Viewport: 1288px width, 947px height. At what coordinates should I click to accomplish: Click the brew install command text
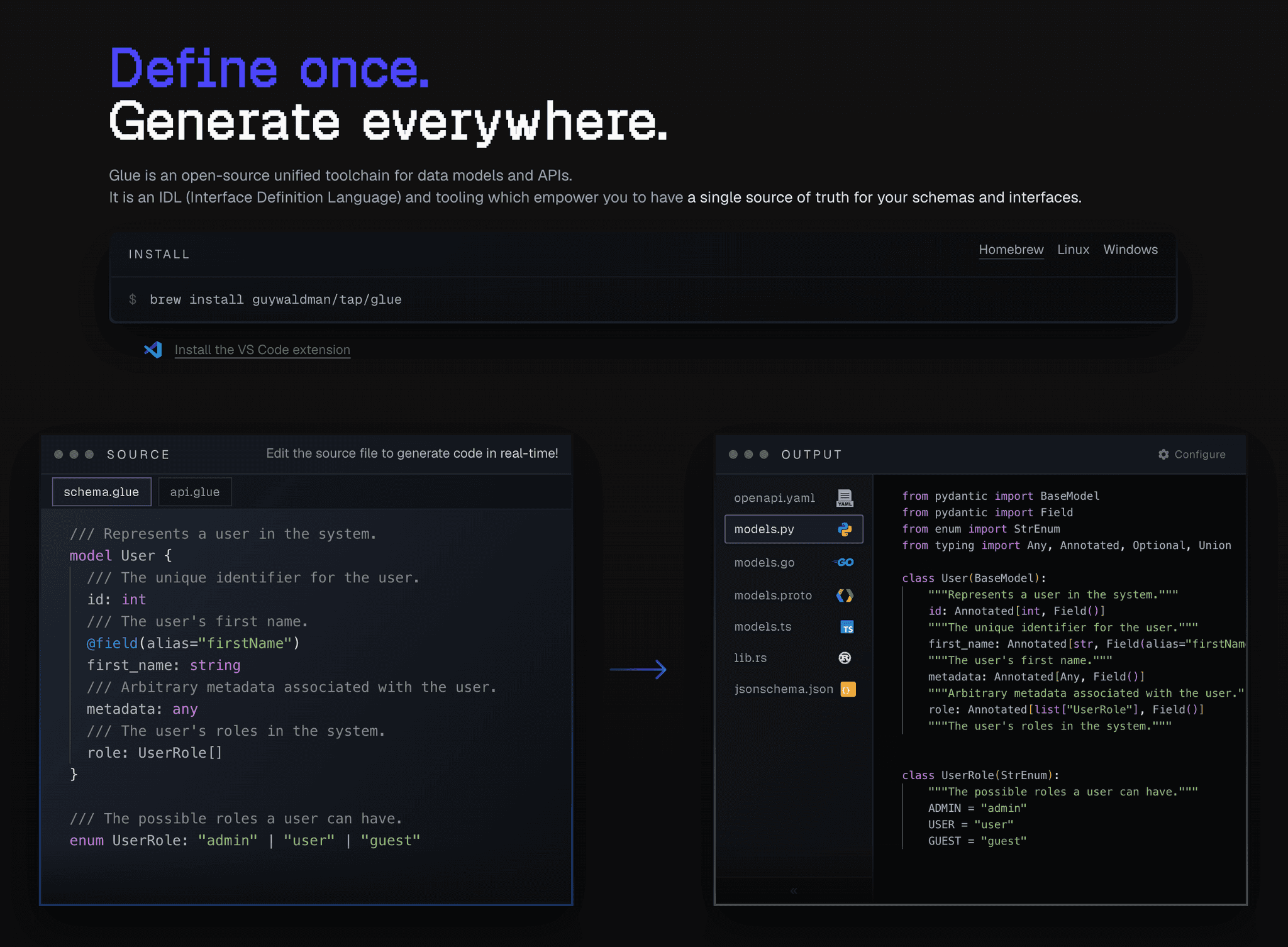[x=275, y=299]
